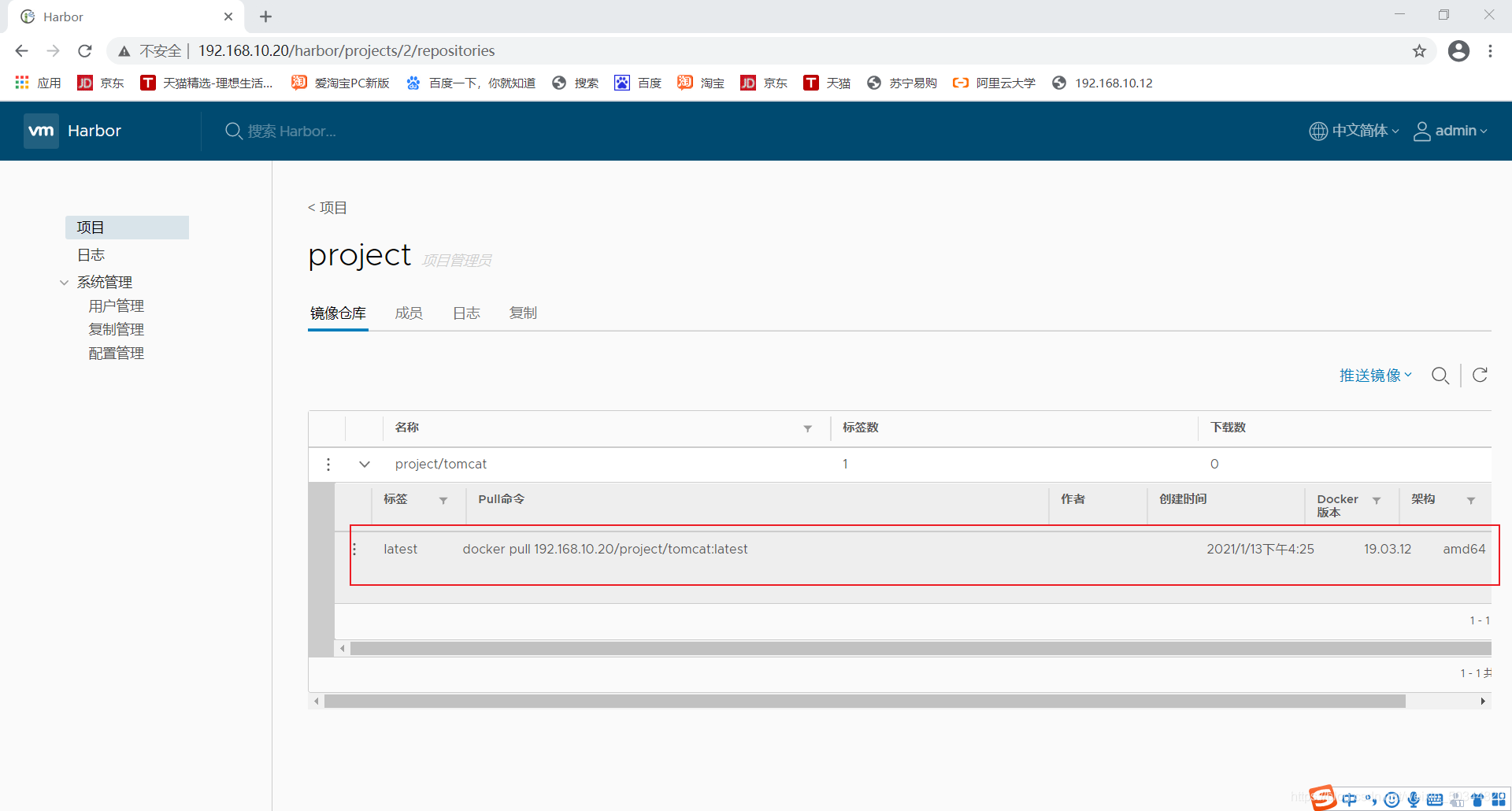Image resolution: width=1512 pixels, height=811 pixels.
Task: Click the outer repository horizontal scrollbar
Action: coord(865,702)
